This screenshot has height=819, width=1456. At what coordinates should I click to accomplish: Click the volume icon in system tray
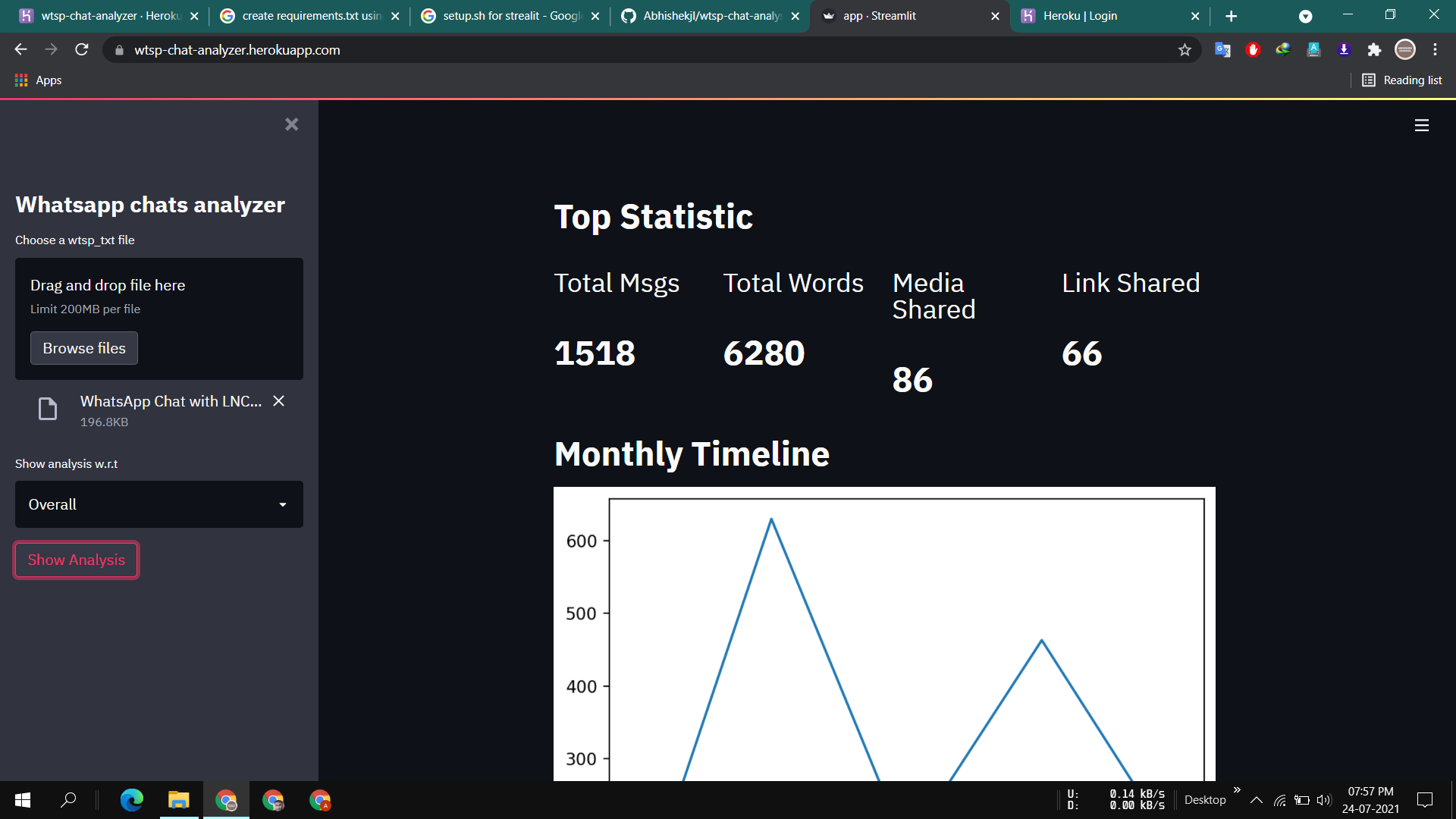(x=1324, y=800)
